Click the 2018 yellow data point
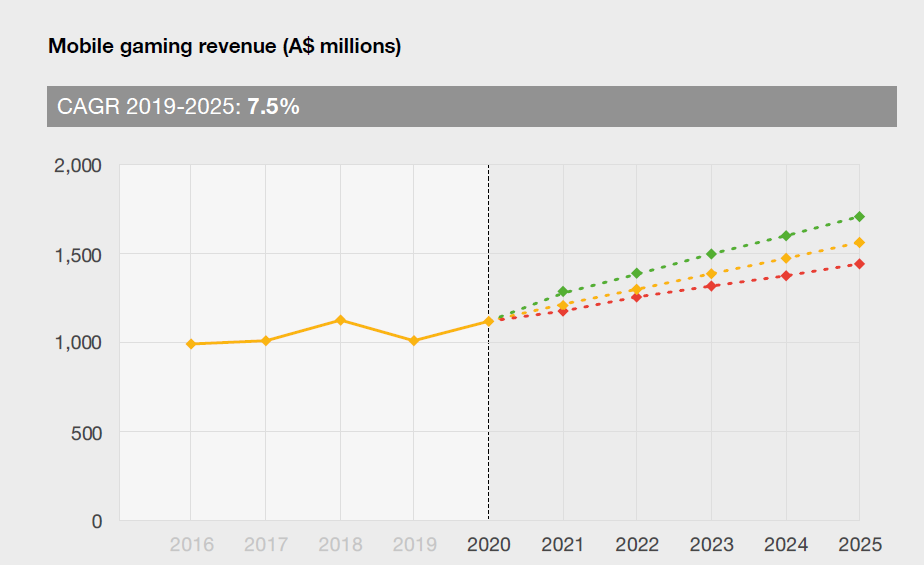Screen dimensions: 924x565 click(x=340, y=320)
